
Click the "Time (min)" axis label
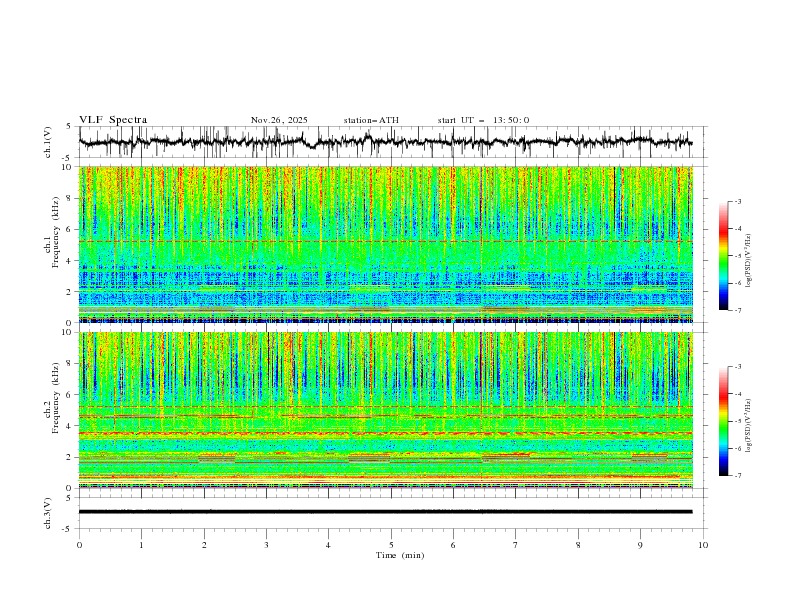(400, 555)
